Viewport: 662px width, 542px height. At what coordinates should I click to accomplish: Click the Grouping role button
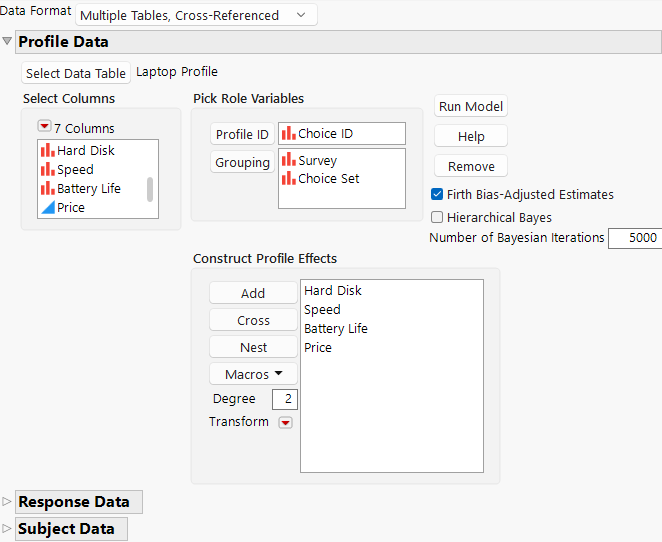click(242, 162)
